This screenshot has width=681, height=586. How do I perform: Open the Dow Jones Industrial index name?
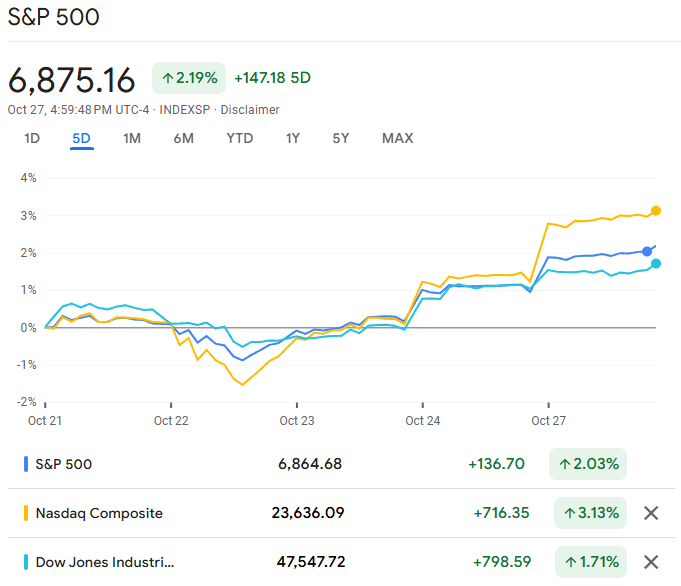[105, 562]
